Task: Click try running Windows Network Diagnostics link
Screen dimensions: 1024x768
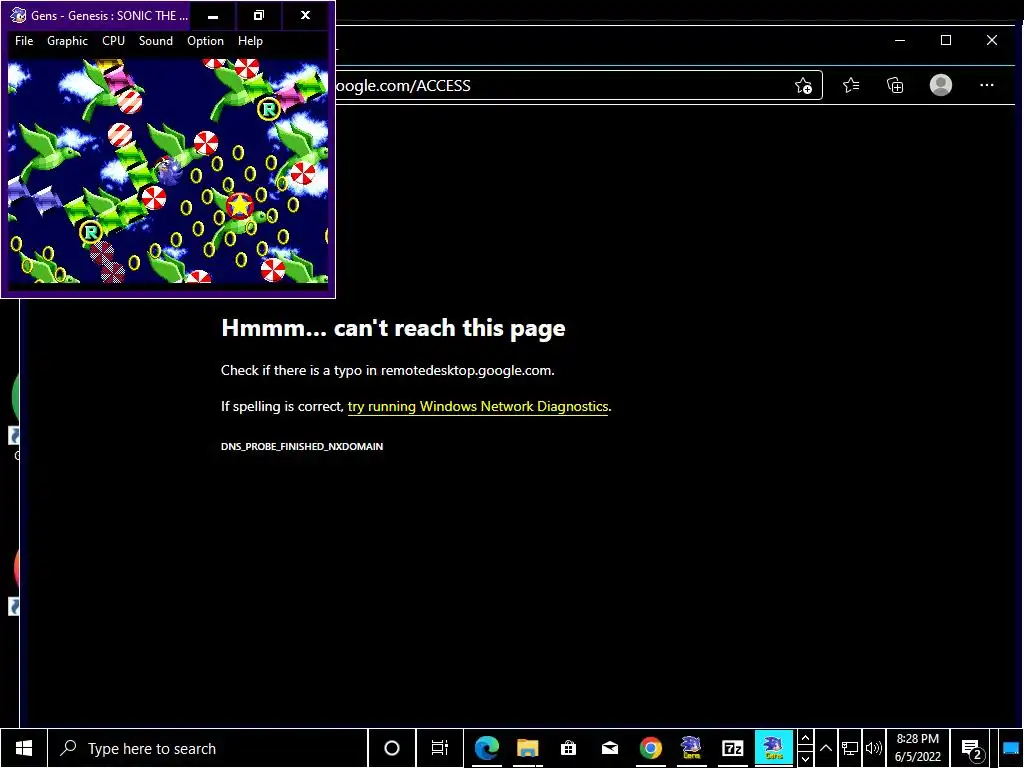Action: pos(478,406)
